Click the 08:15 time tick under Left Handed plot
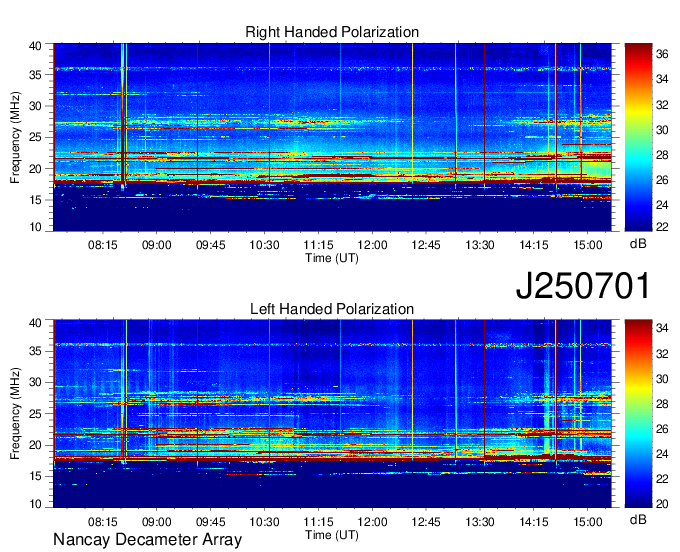Viewport: 680px width, 552px height. (103, 522)
